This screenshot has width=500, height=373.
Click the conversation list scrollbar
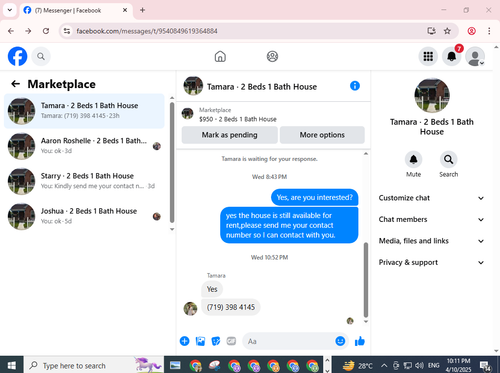172,162
